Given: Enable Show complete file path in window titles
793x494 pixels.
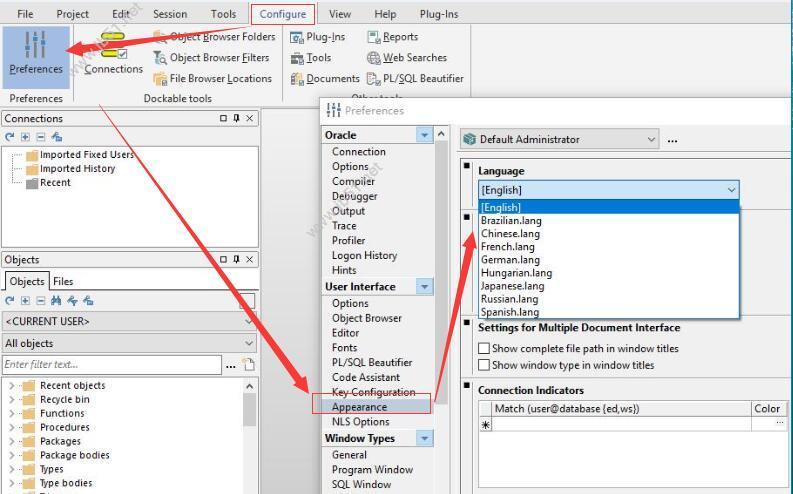Looking at the screenshot, I should [x=484, y=349].
